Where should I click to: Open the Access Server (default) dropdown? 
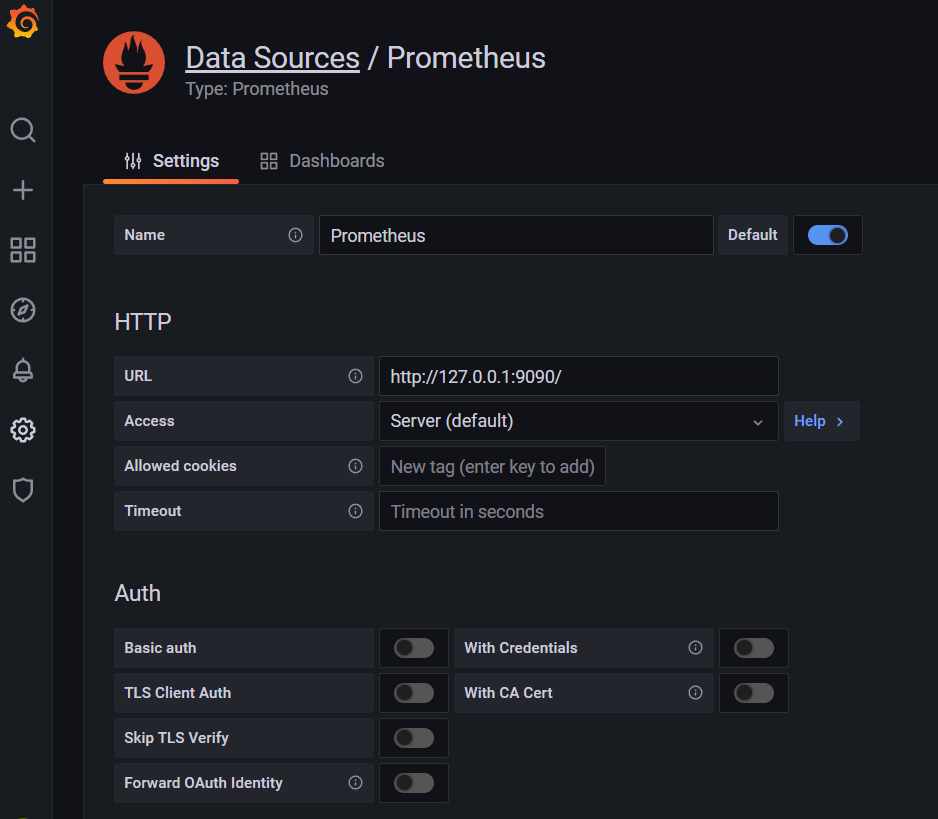[x=578, y=421]
